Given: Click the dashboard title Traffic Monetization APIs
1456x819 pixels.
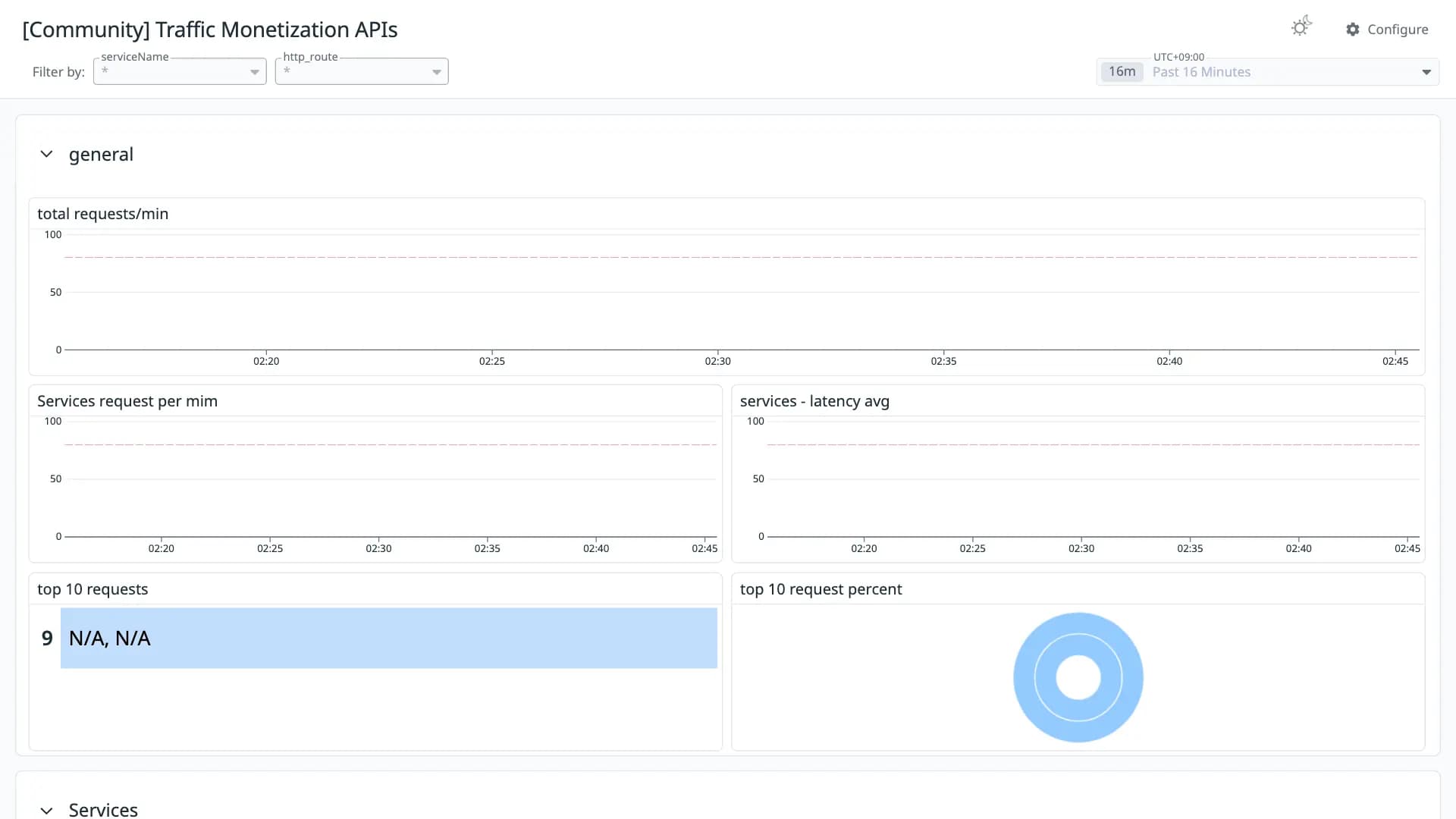Looking at the screenshot, I should coord(210,30).
